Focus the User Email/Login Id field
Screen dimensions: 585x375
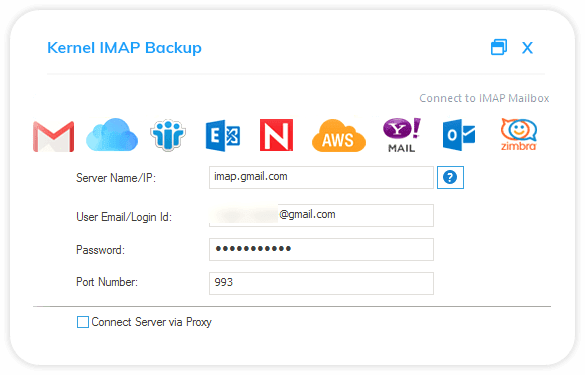coord(321,215)
